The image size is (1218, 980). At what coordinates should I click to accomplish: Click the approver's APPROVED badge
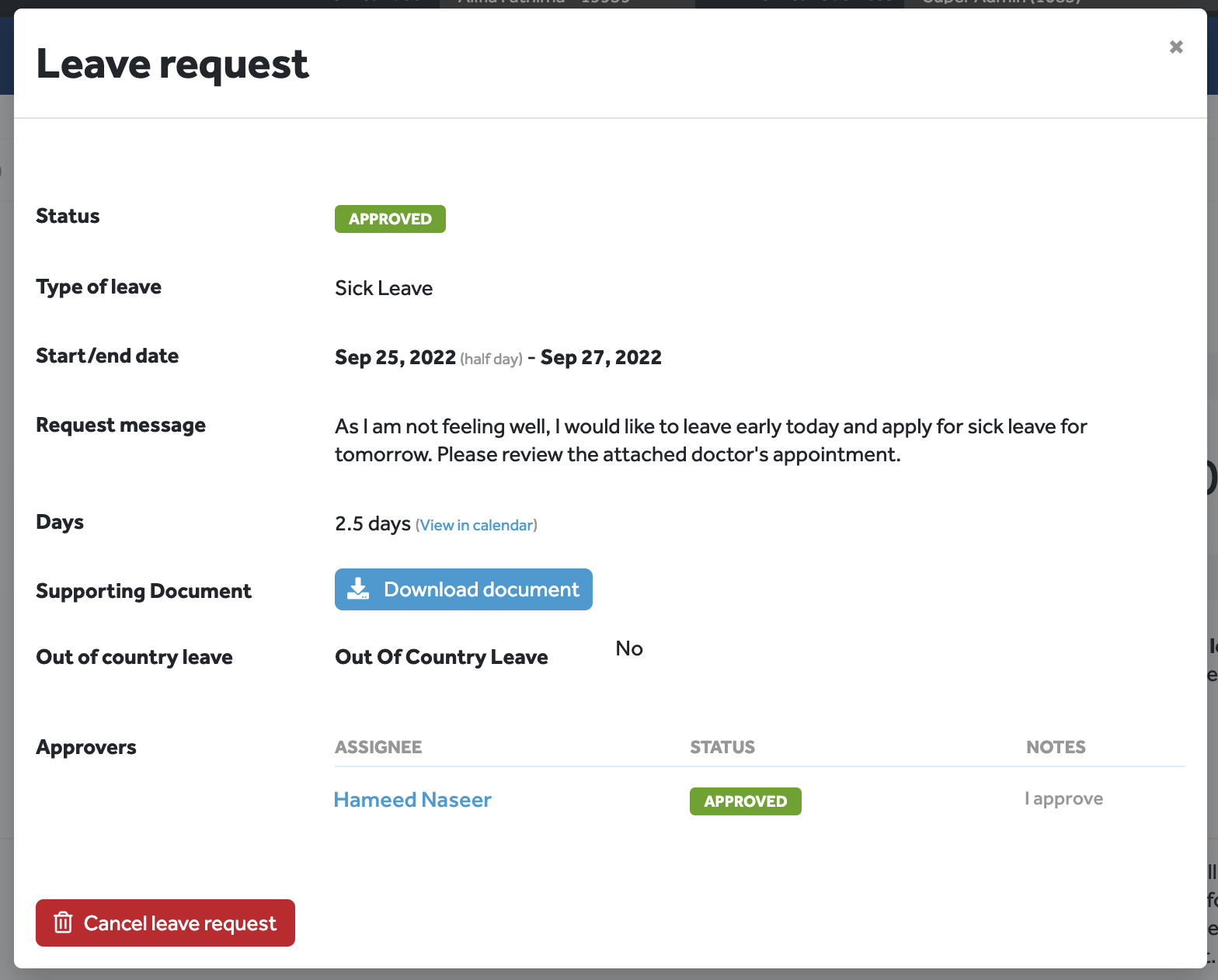tap(745, 801)
